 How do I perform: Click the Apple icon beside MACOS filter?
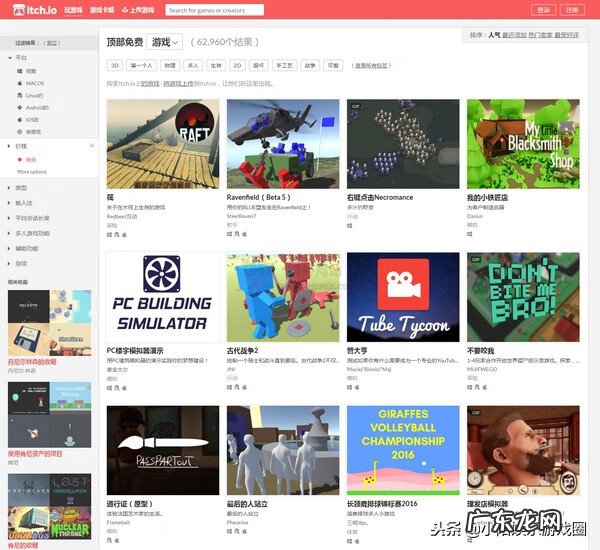[x=20, y=83]
